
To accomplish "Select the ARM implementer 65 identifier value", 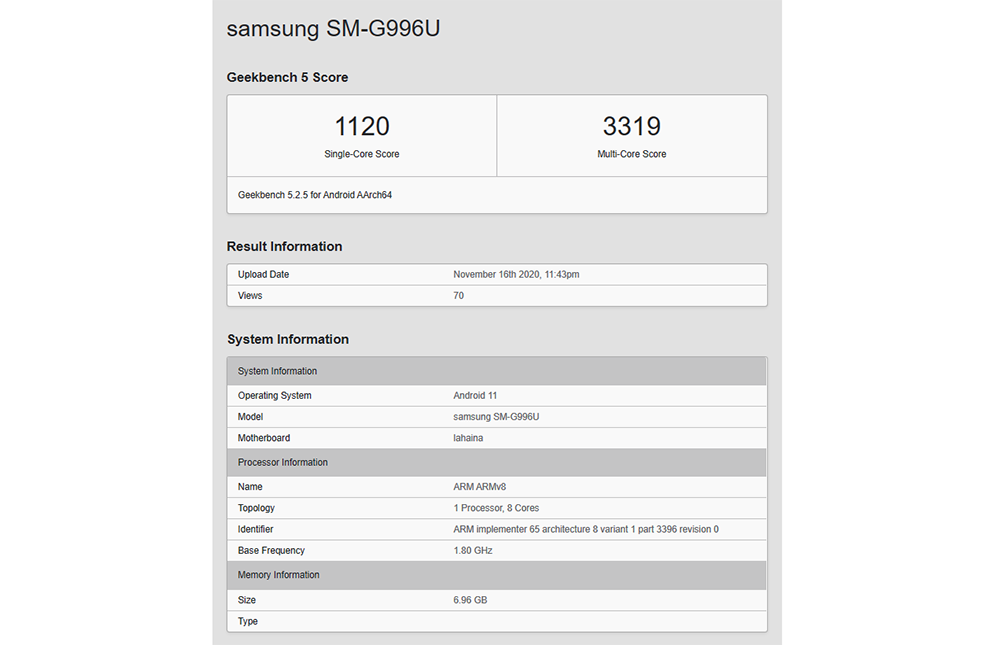I will pos(586,529).
